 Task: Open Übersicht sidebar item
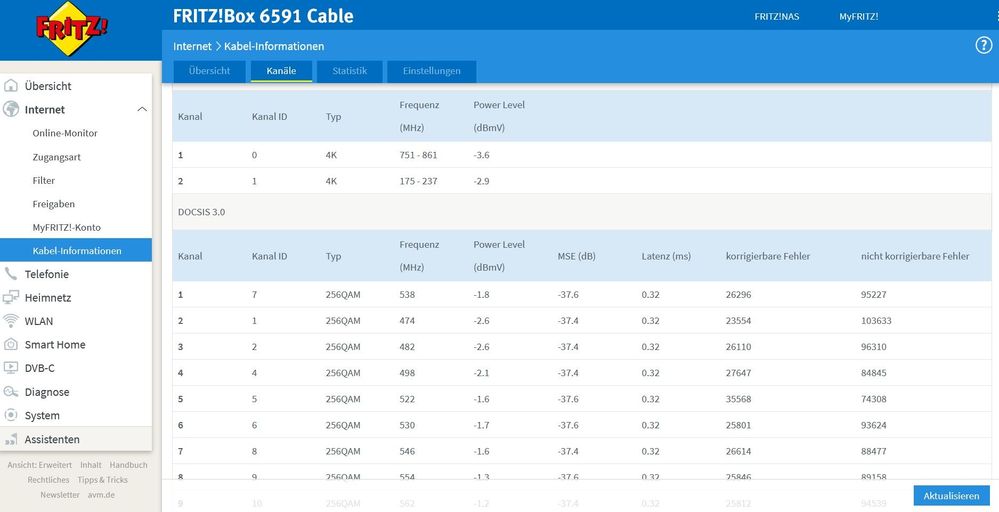(x=48, y=86)
